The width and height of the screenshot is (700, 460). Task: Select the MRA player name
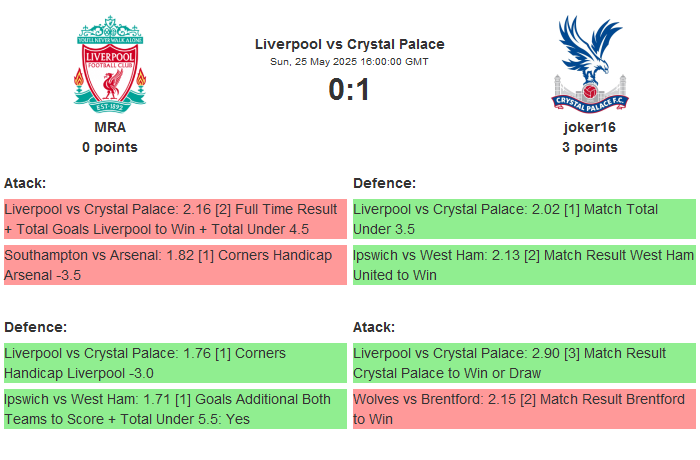point(110,127)
